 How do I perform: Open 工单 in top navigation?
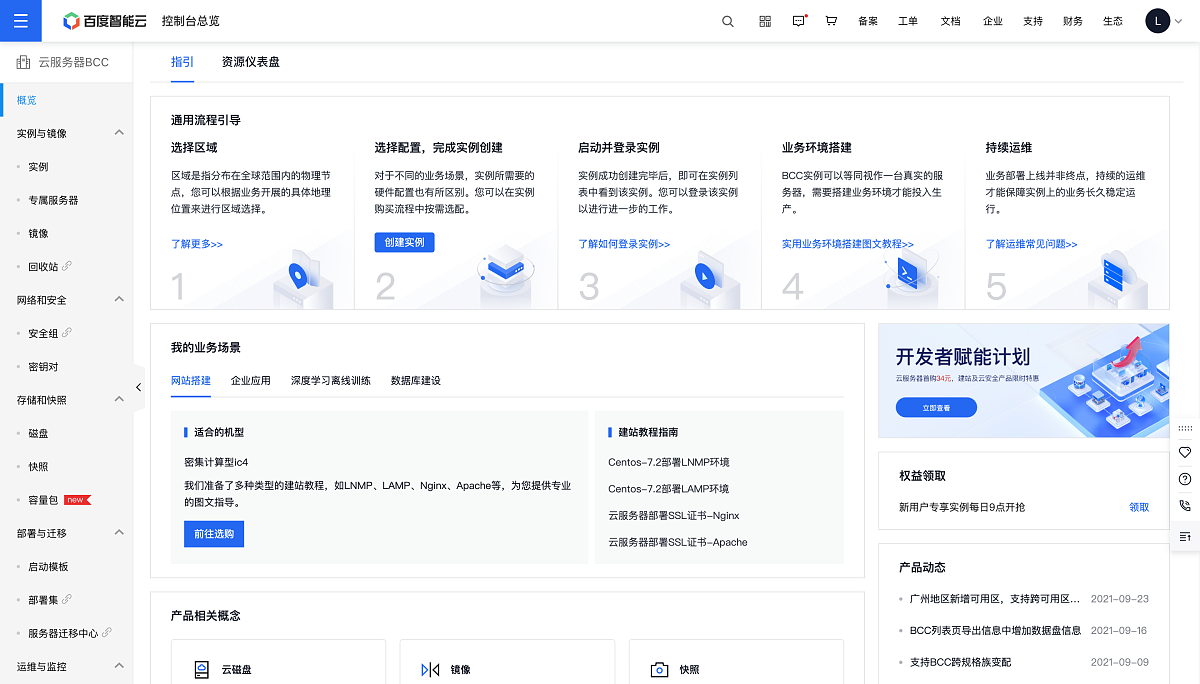[x=908, y=21]
